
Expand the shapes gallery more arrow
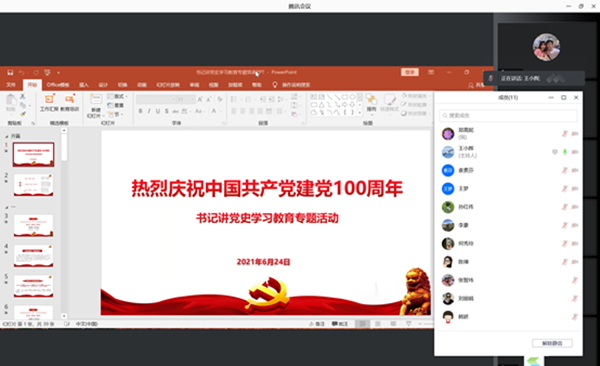click(x=360, y=113)
